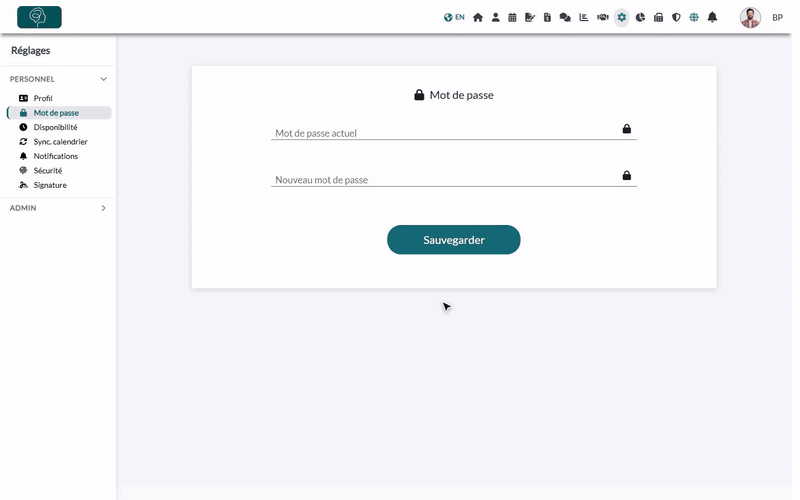This screenshot has height=500, width=800.
Task: Open the invoice document icon
Action: tap(547, 17)
